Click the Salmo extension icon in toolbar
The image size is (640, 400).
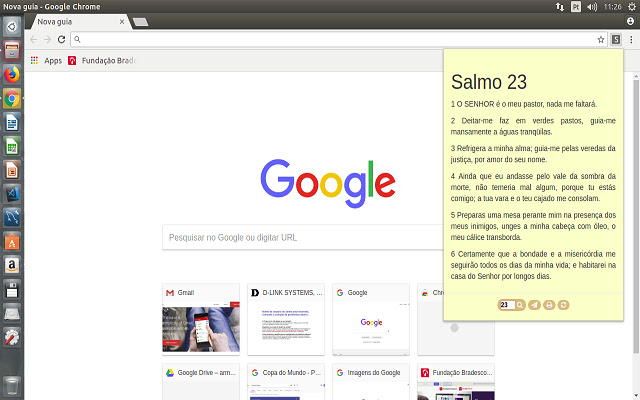tap(616, 40)
